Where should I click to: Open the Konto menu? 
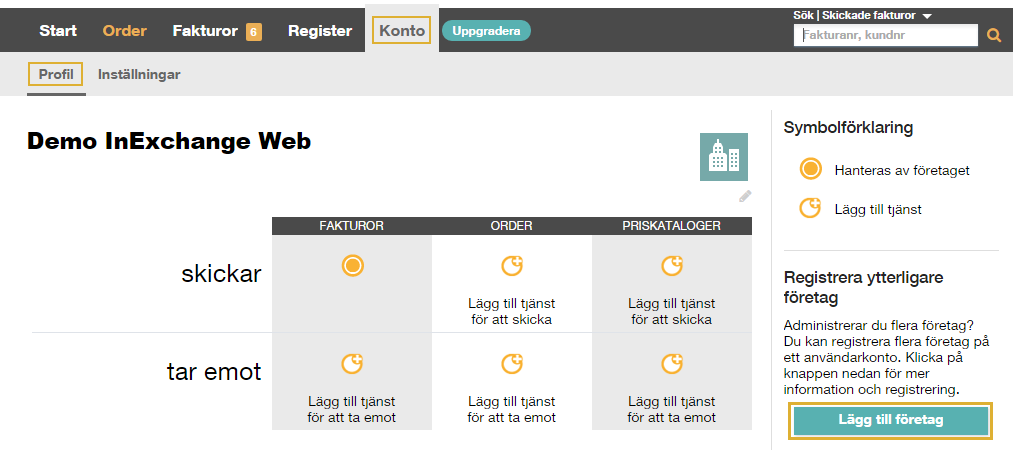402,30
